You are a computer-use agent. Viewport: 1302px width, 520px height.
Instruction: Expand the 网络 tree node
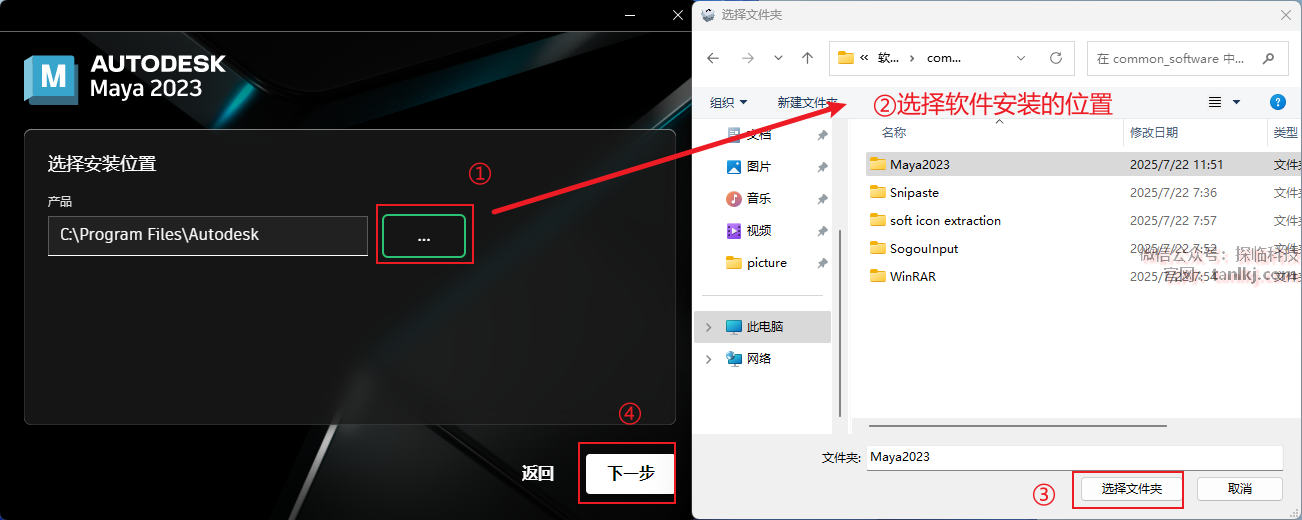coord(708,358)
